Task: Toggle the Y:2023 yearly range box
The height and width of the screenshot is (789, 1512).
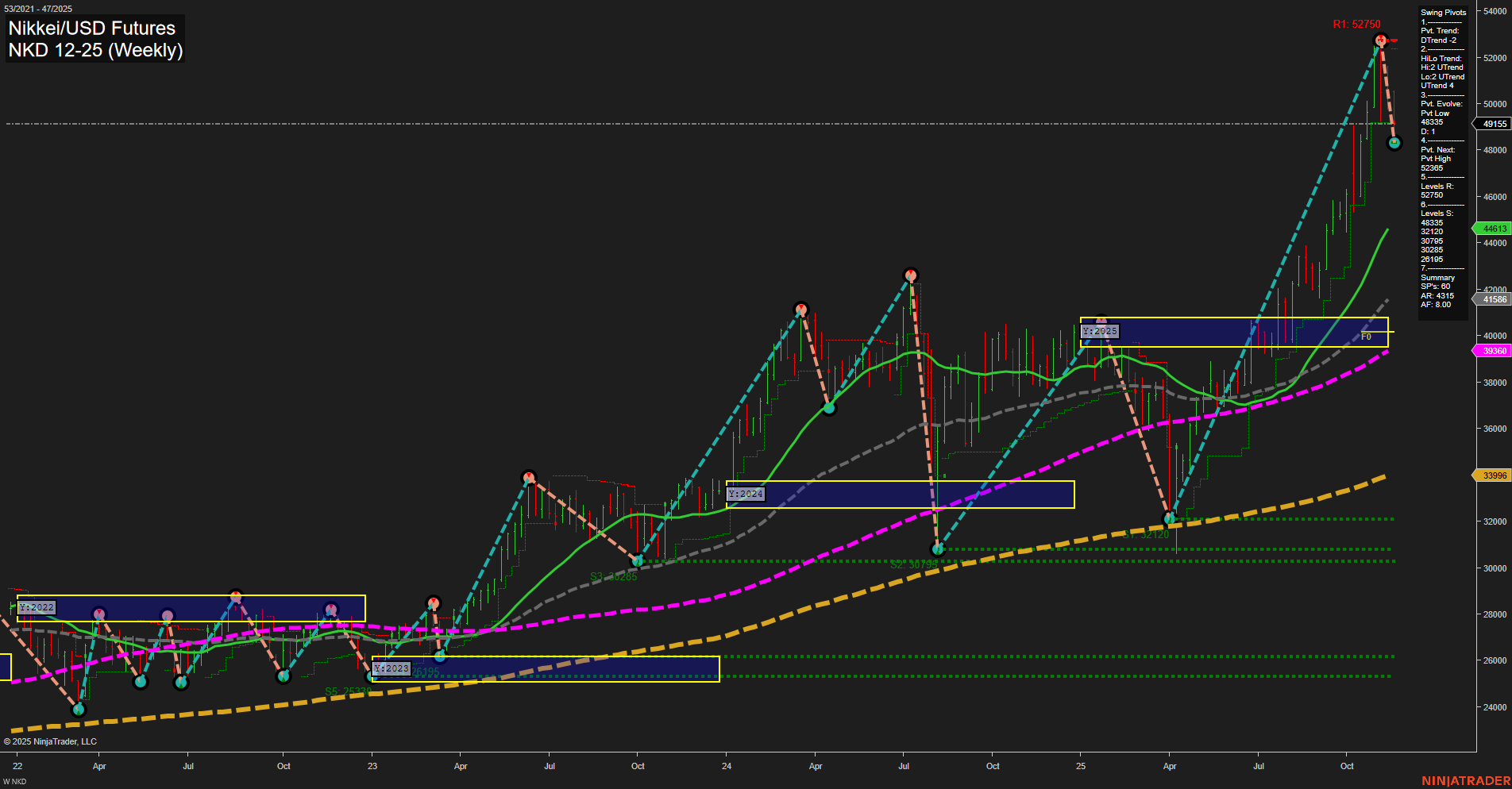Action: (x=391, y=668)
